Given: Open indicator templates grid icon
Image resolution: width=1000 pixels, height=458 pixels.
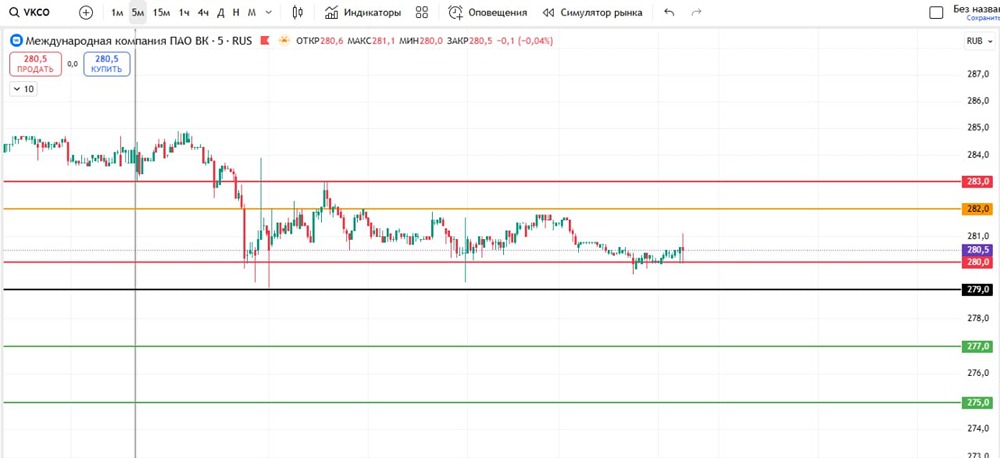Looking at the screenshot, I should (421, 12).
